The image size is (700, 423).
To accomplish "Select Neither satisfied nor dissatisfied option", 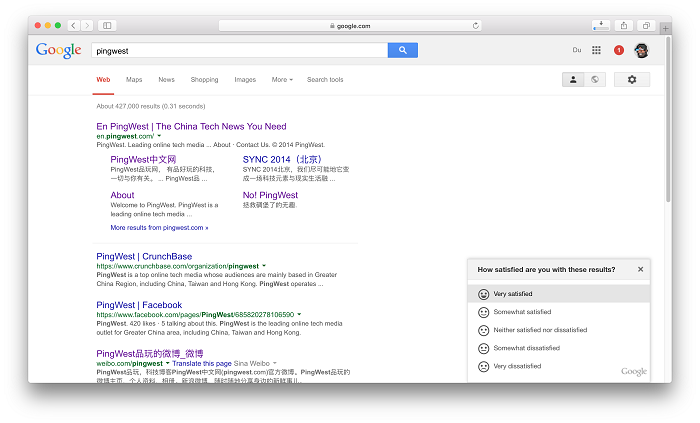I will 559,330.
